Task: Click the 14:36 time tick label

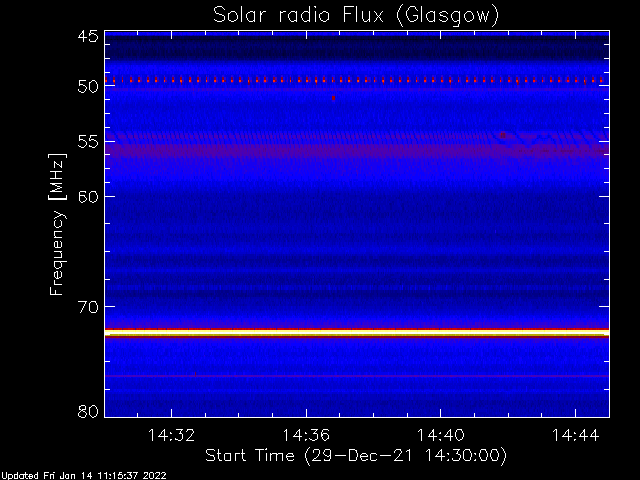Action: pyautogui.click(x=306, y=435)
